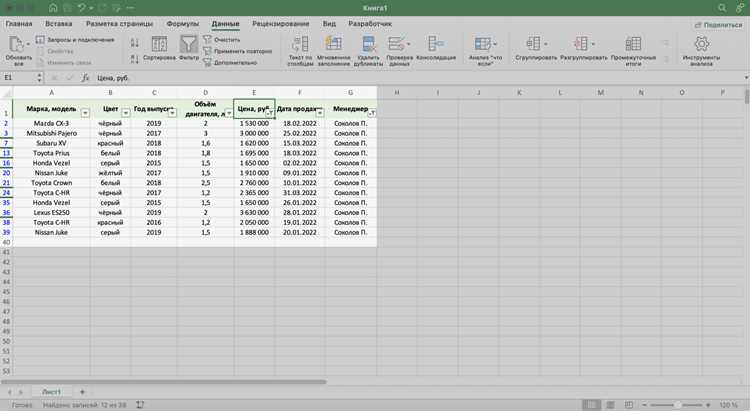Click the horizontal scrollbar thumb
This screenshot has height=411, width=750.
pyautogui.click(x=164, y=381)
